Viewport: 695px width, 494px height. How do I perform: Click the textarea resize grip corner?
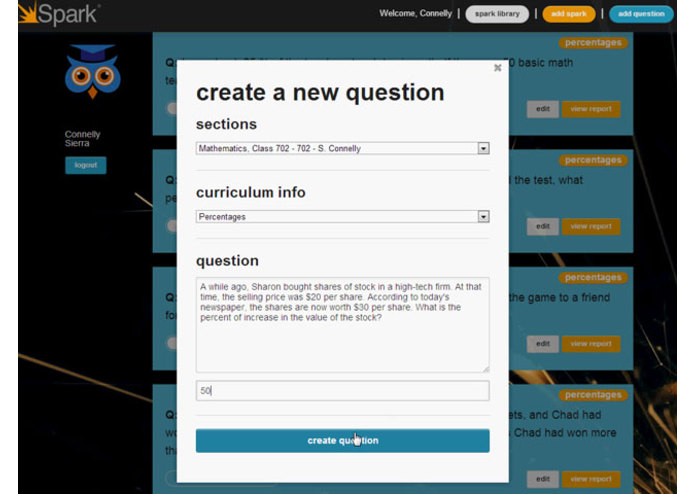[486, 369]
